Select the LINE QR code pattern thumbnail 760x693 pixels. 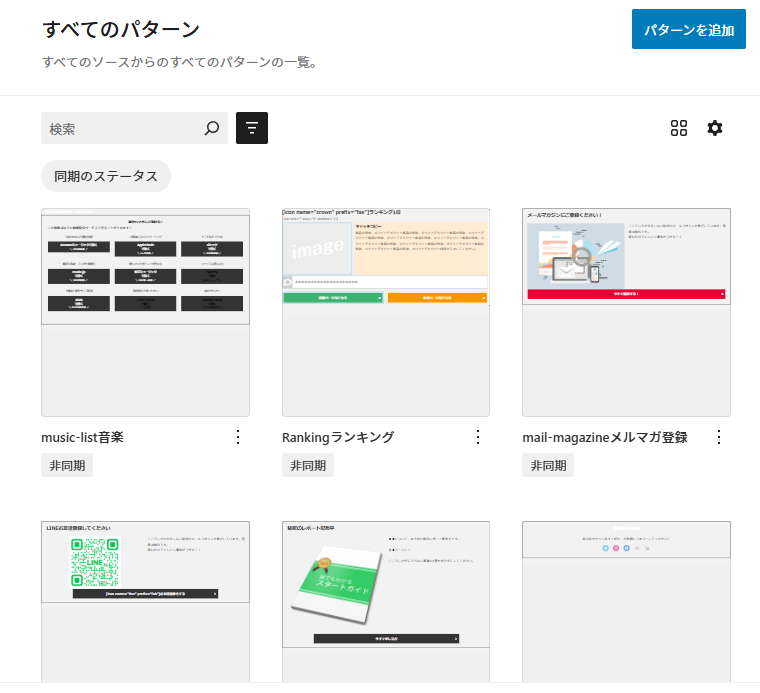click(x=145, y=600)
